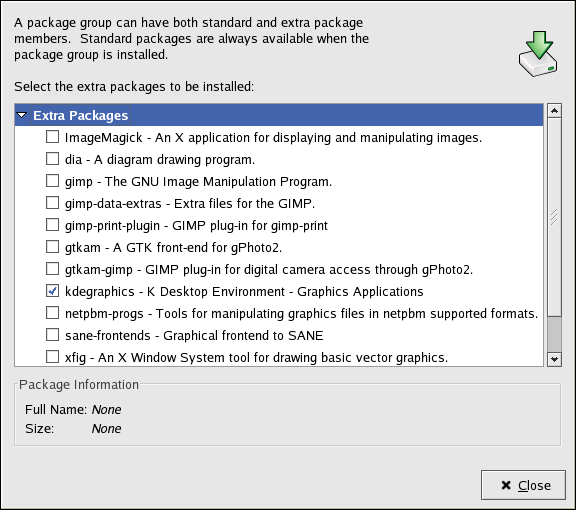Image resolution: width=576 pixels, height=510 pixels.
Task: Select the Extra Packages header row
Action: click(x=279, y=115)
